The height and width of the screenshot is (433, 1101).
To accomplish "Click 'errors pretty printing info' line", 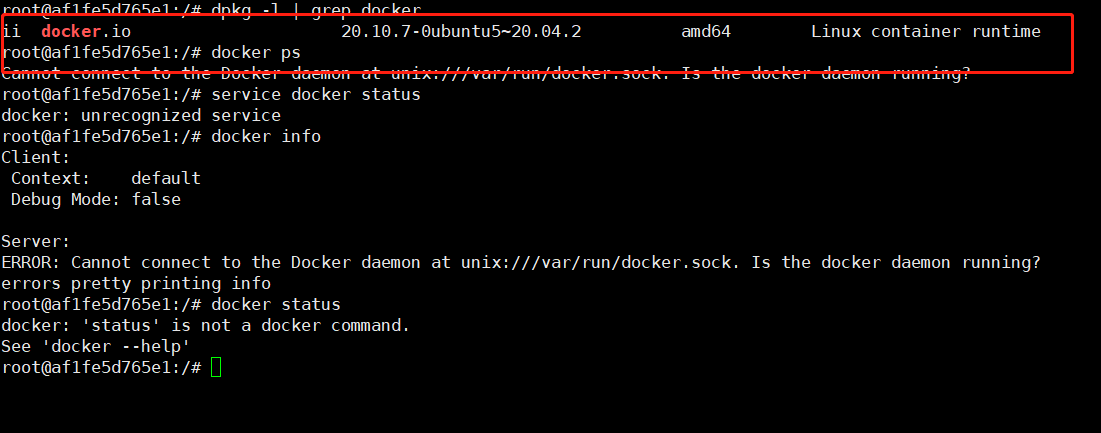I will (x=136, y=284).
